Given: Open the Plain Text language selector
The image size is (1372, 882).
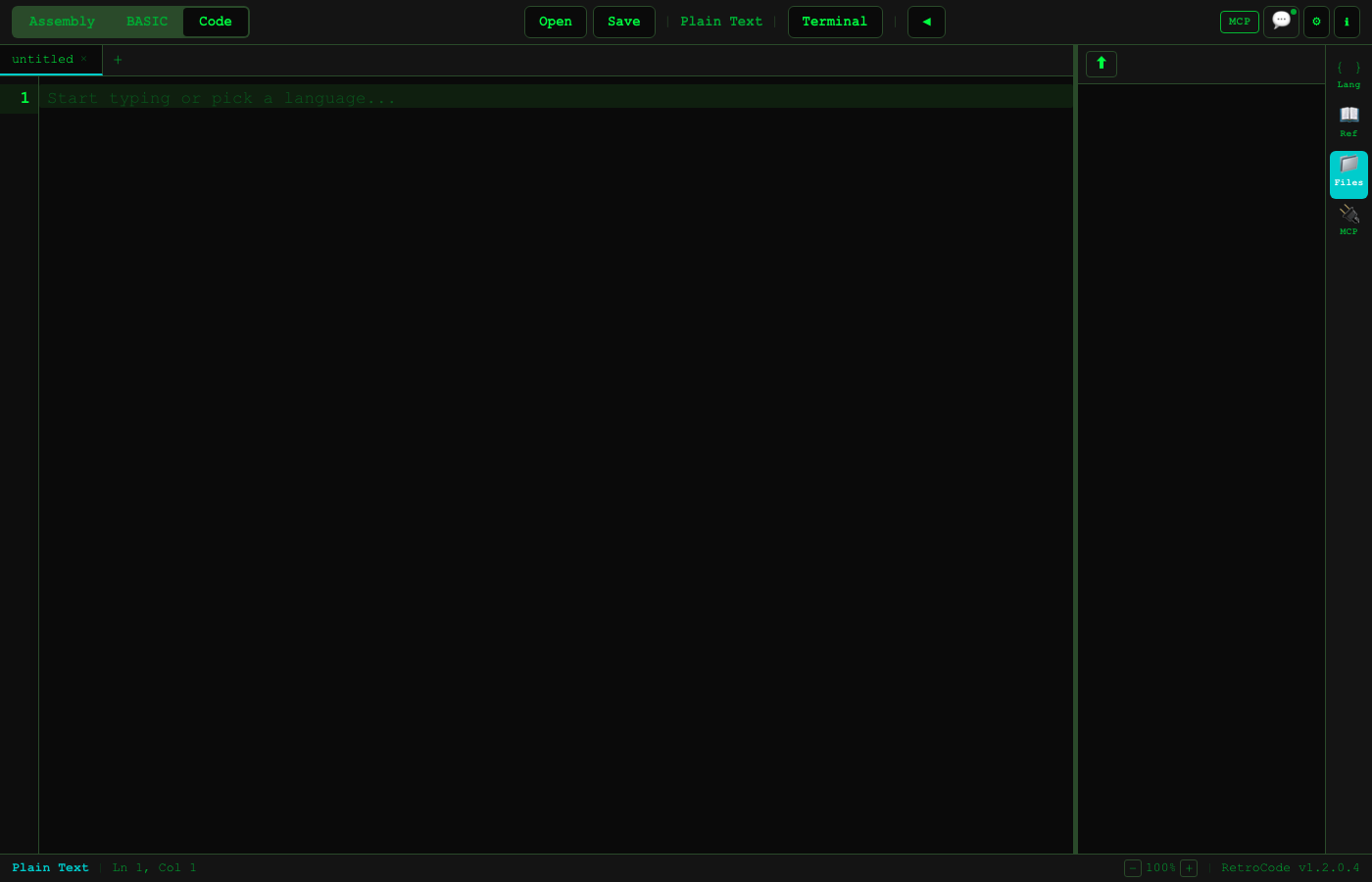Looking at the screenshot, I should [x=721, y=21].
